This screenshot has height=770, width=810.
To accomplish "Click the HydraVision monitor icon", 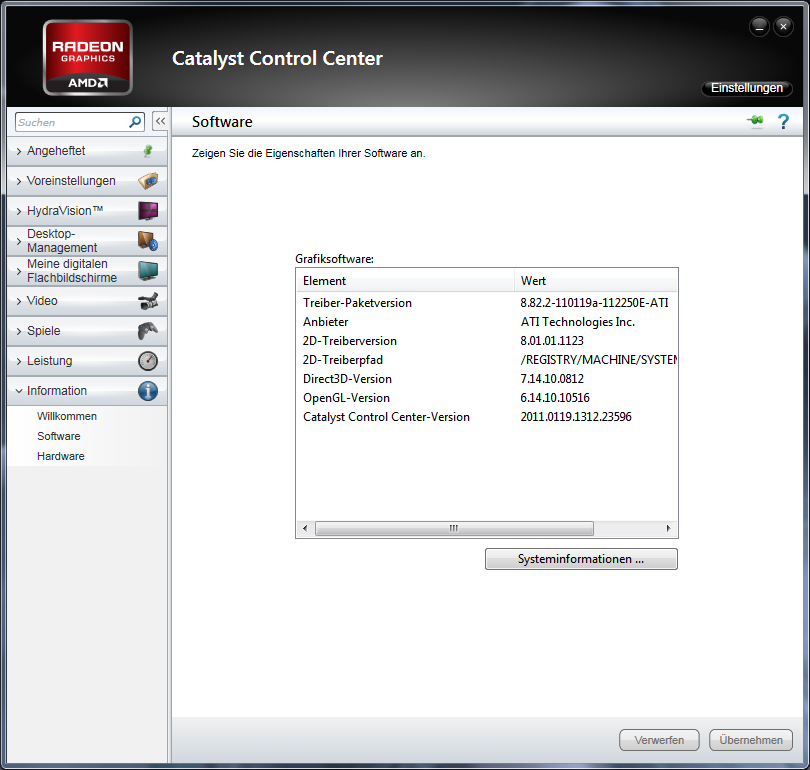I will pos(148,211).
